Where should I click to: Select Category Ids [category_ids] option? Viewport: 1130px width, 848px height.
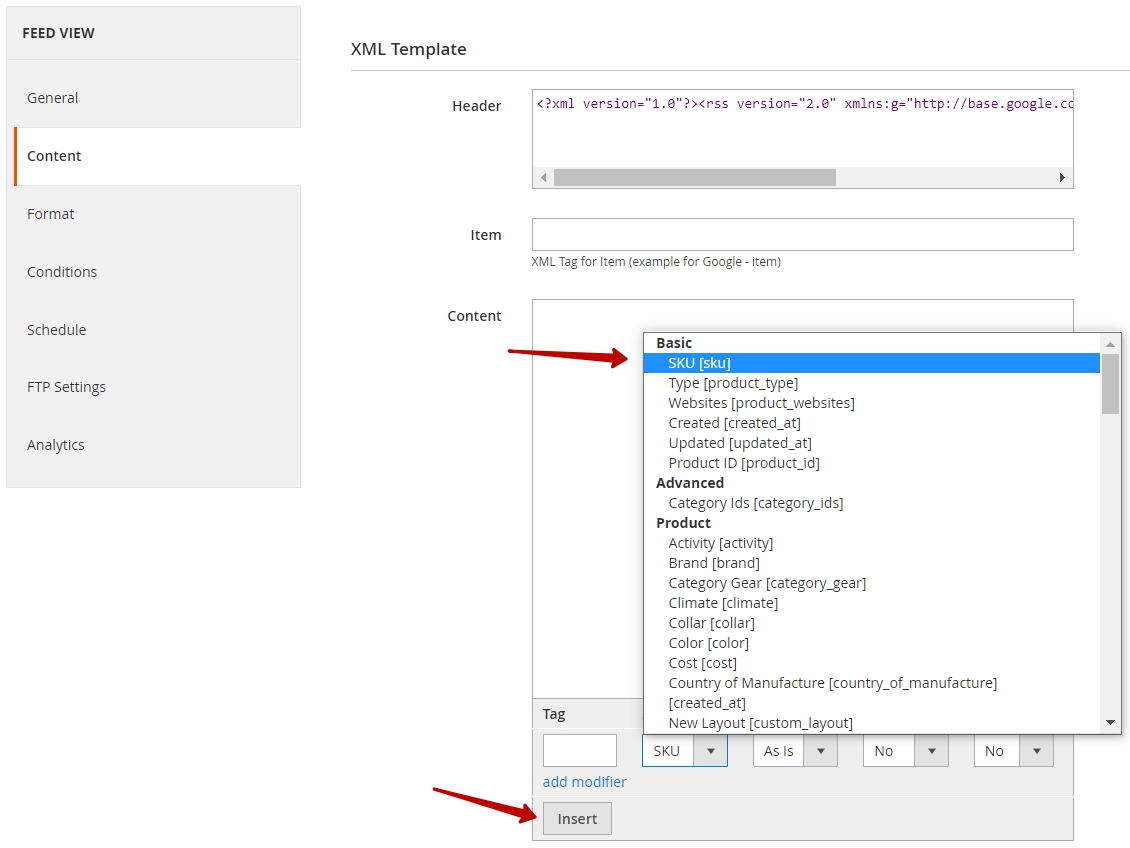[x=871, y=503]
